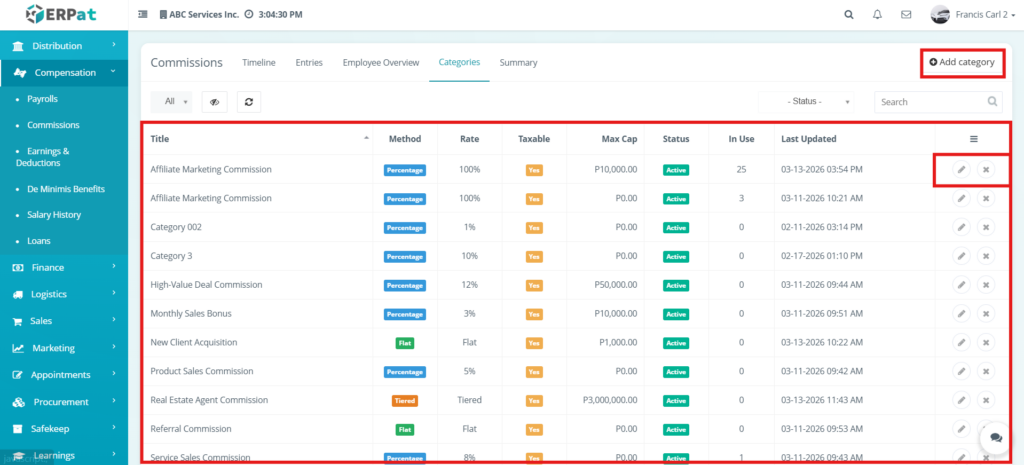Click into the Search input field
Screen dimensions: 1024x465
pyautogui.click(x=929, y=102)
